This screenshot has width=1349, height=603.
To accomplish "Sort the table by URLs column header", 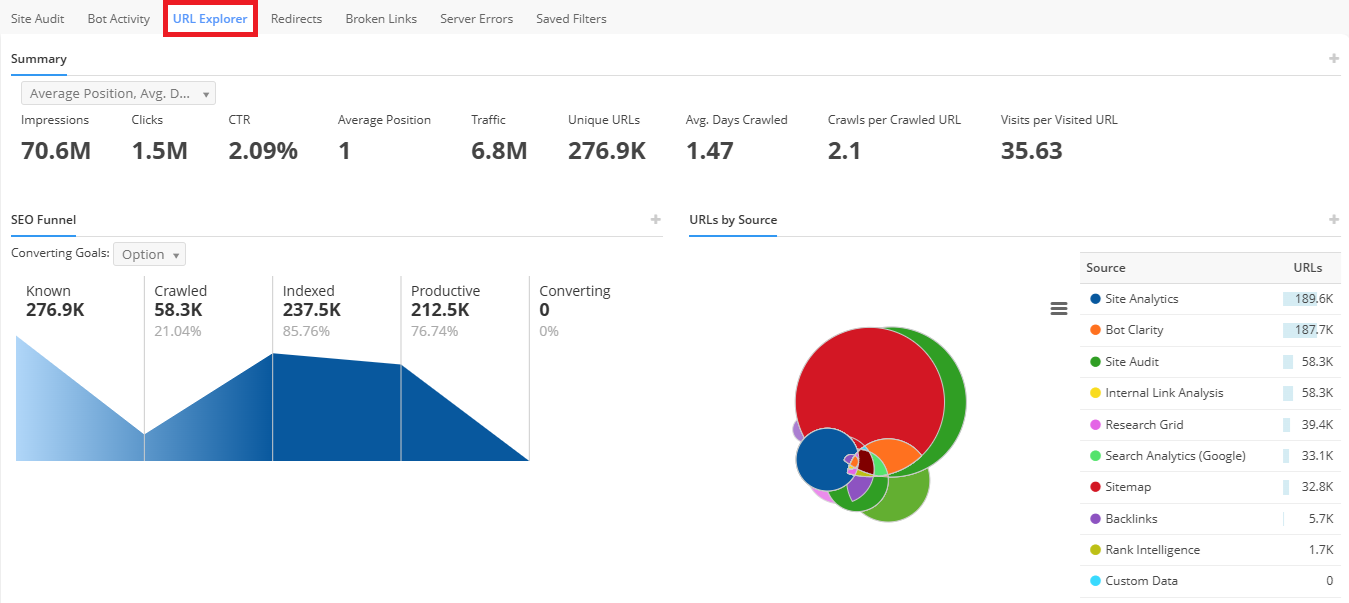I will tap(1307, 268).
